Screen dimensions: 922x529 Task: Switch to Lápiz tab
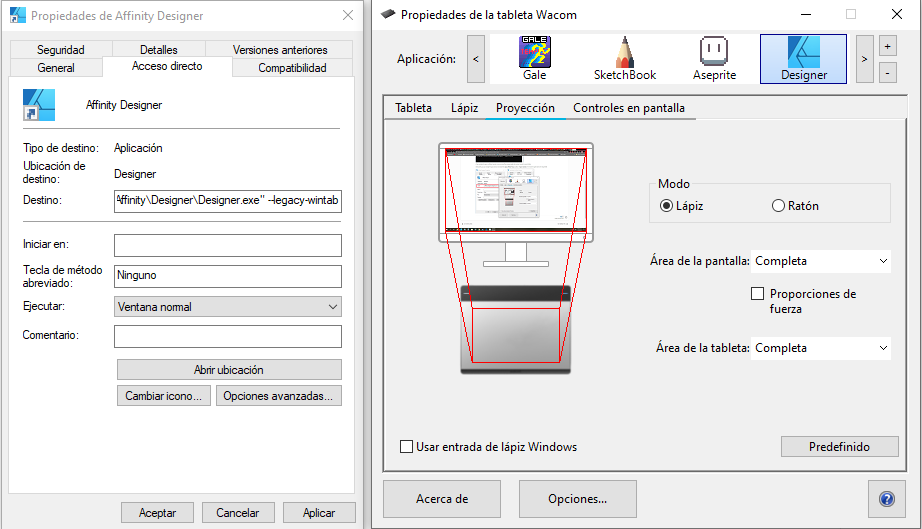point(465,108)
